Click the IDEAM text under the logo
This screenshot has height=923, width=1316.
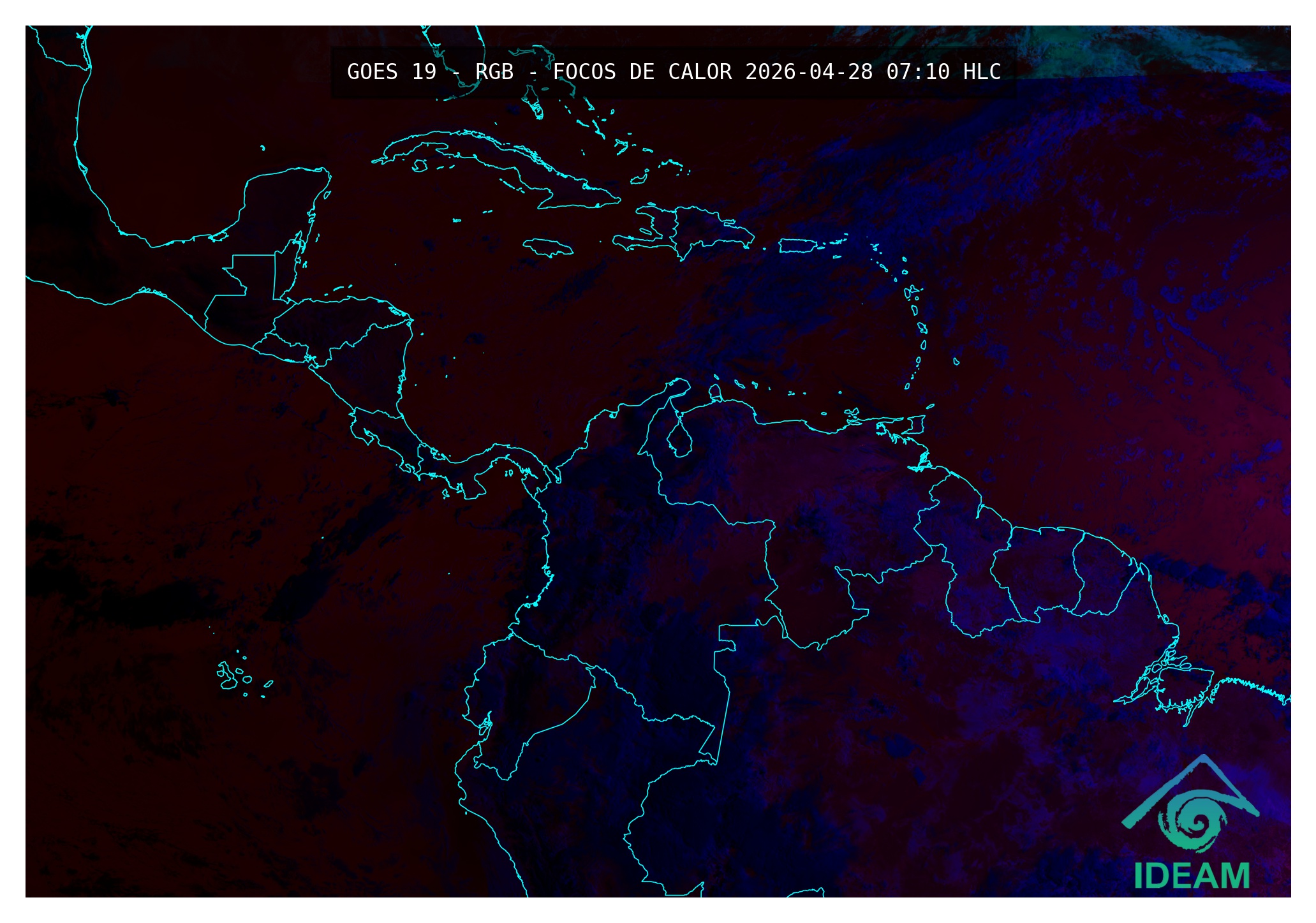(1192, 876)
